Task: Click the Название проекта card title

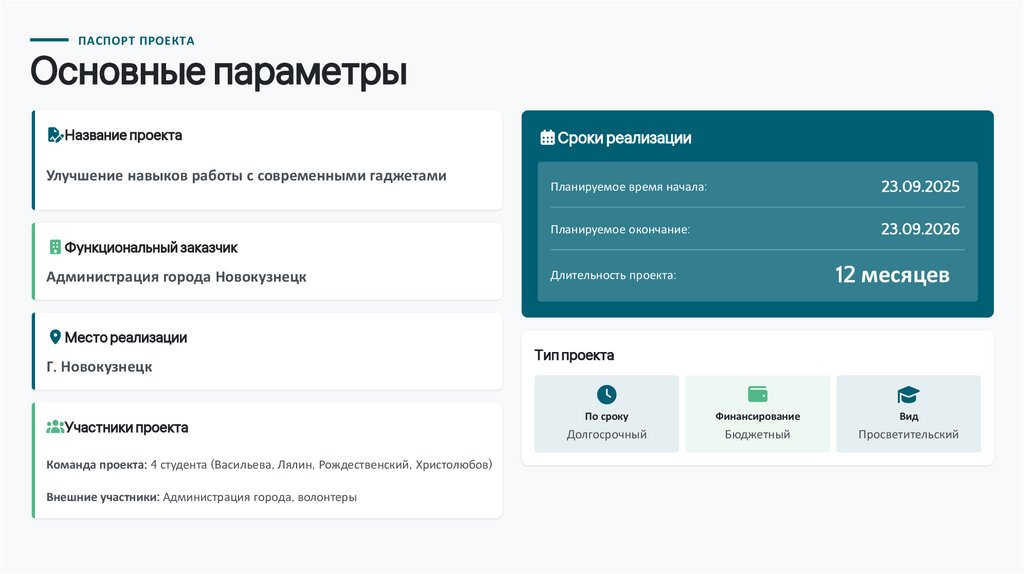Action: [123, 135]
